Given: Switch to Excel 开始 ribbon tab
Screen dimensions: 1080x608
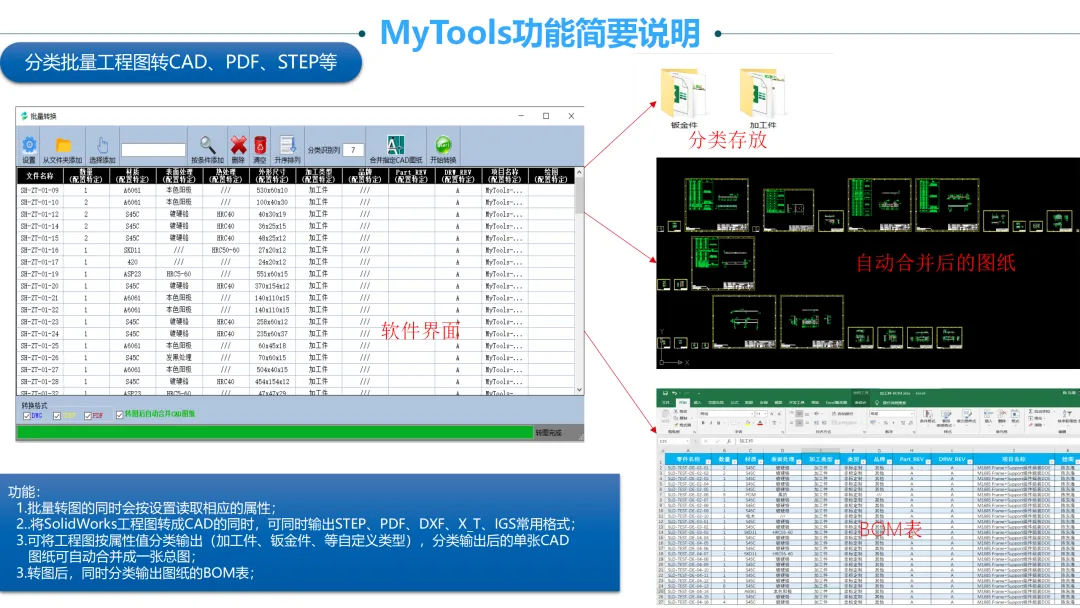Looking at the screenshot, I should [683, 403].
